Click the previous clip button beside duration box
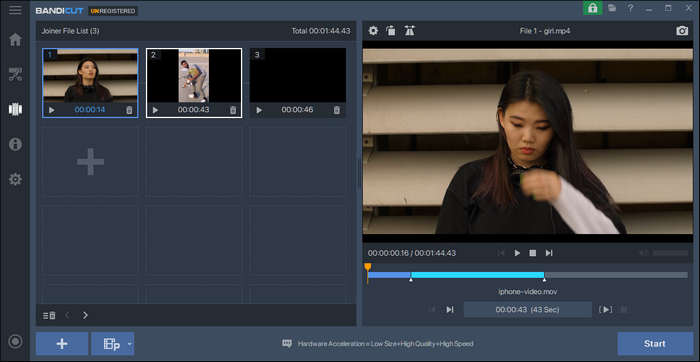 (432, 309)
